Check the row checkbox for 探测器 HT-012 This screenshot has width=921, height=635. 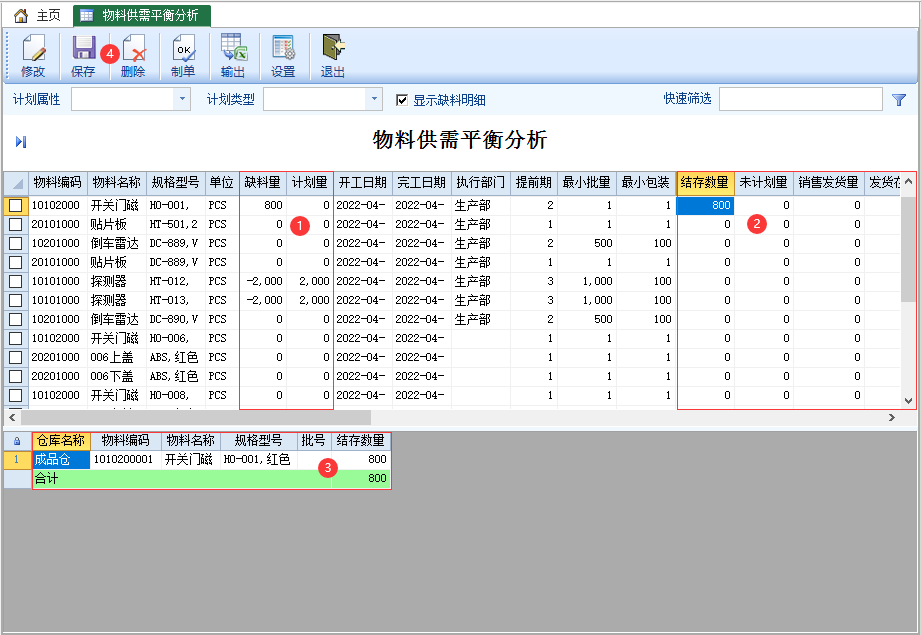coord(16,281)
